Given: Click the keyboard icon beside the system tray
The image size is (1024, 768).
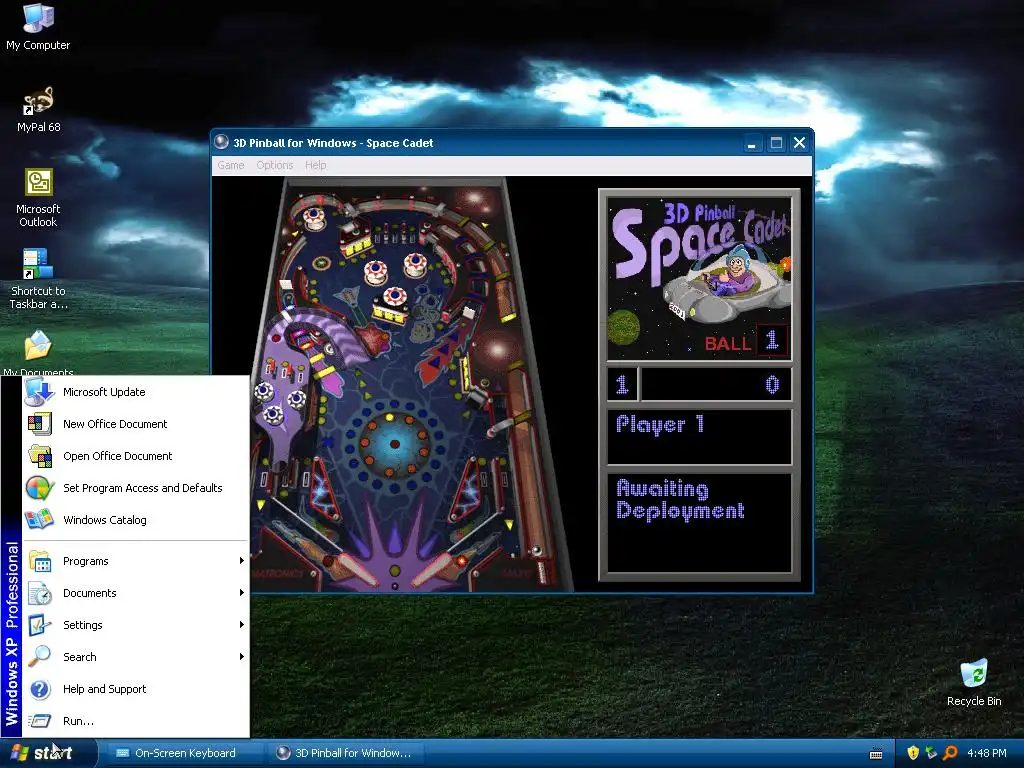Looking at the screenshot, I should tap(876, 754).
